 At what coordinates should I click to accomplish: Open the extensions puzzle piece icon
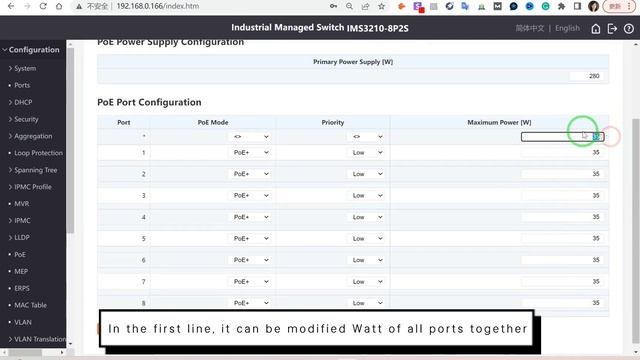point(562,6)
